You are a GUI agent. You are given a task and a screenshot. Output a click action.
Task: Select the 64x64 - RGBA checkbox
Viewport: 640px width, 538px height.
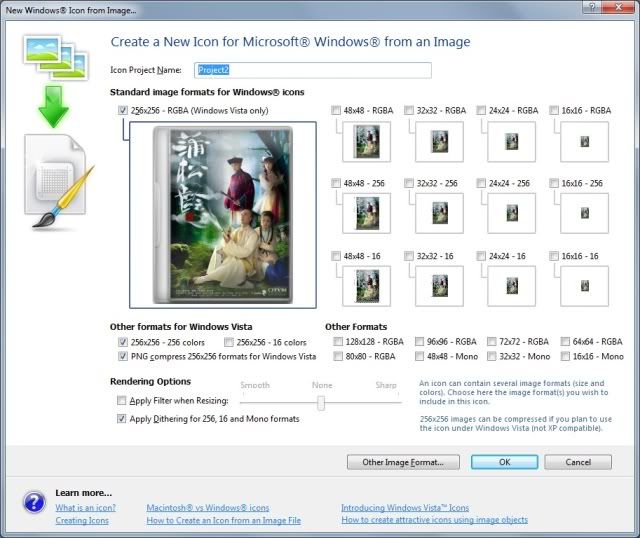(x=565, y=341)
